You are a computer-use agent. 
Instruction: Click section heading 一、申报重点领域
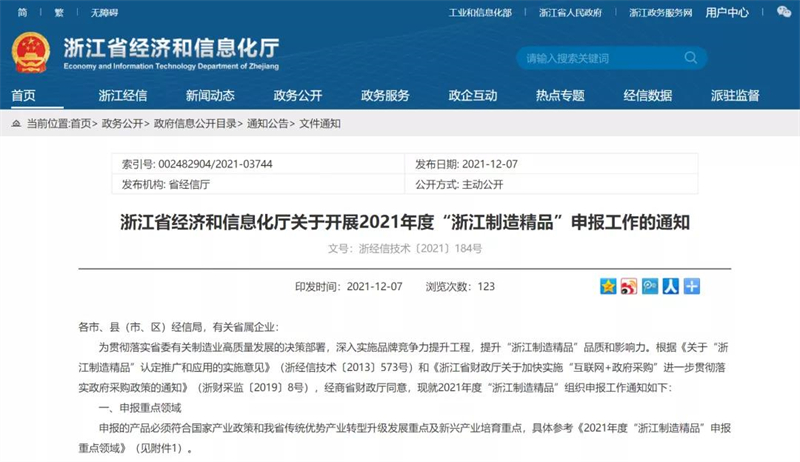[x=140, y=408]
